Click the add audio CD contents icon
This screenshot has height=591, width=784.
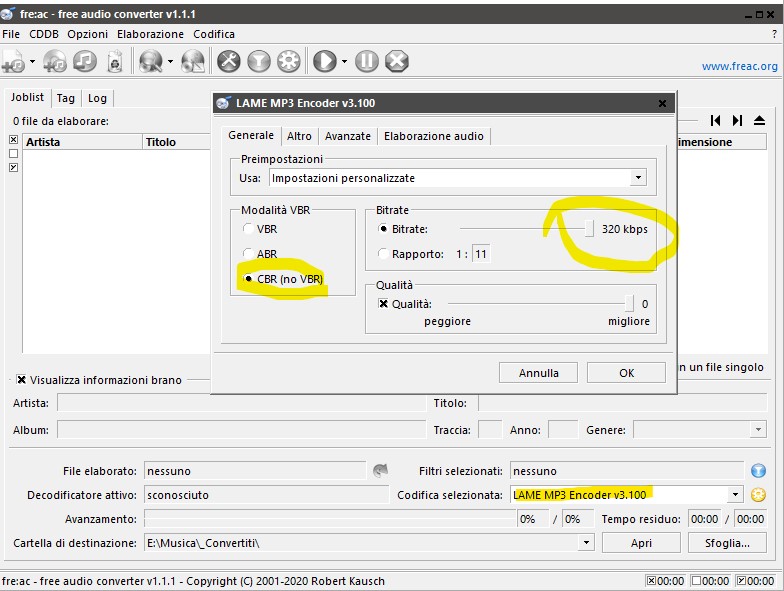pos(54,62)
